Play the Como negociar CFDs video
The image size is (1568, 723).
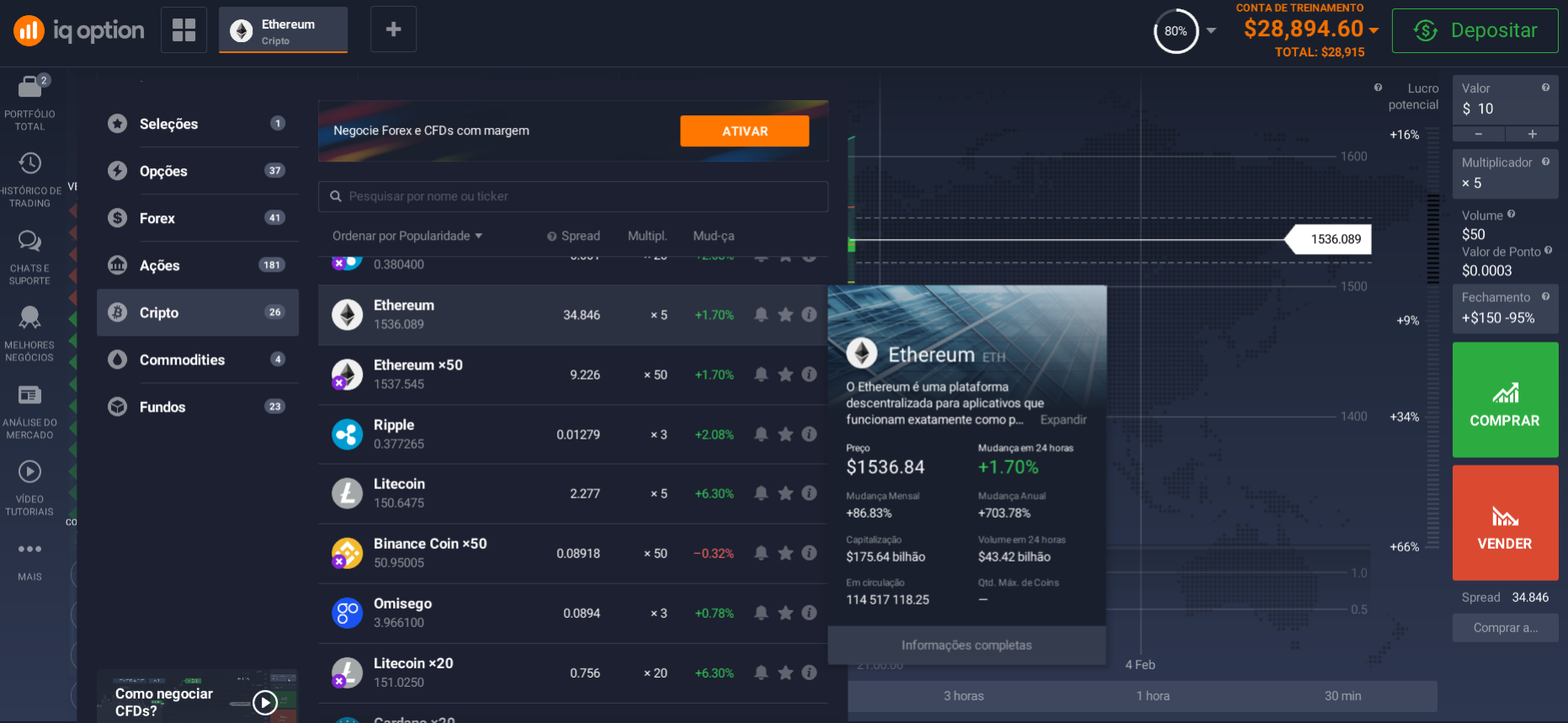tap(265, 702)
